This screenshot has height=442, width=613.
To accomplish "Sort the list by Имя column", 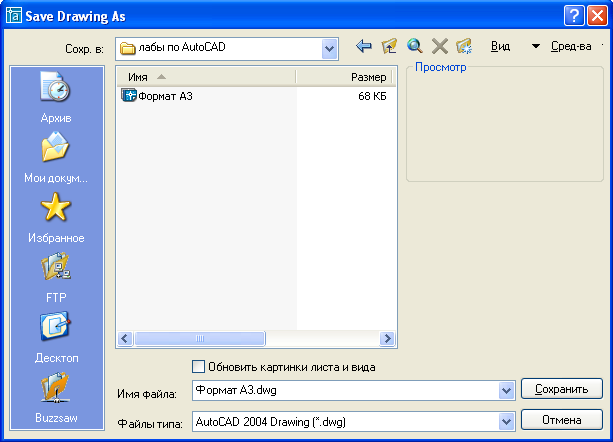I will [x=206, y=77].
